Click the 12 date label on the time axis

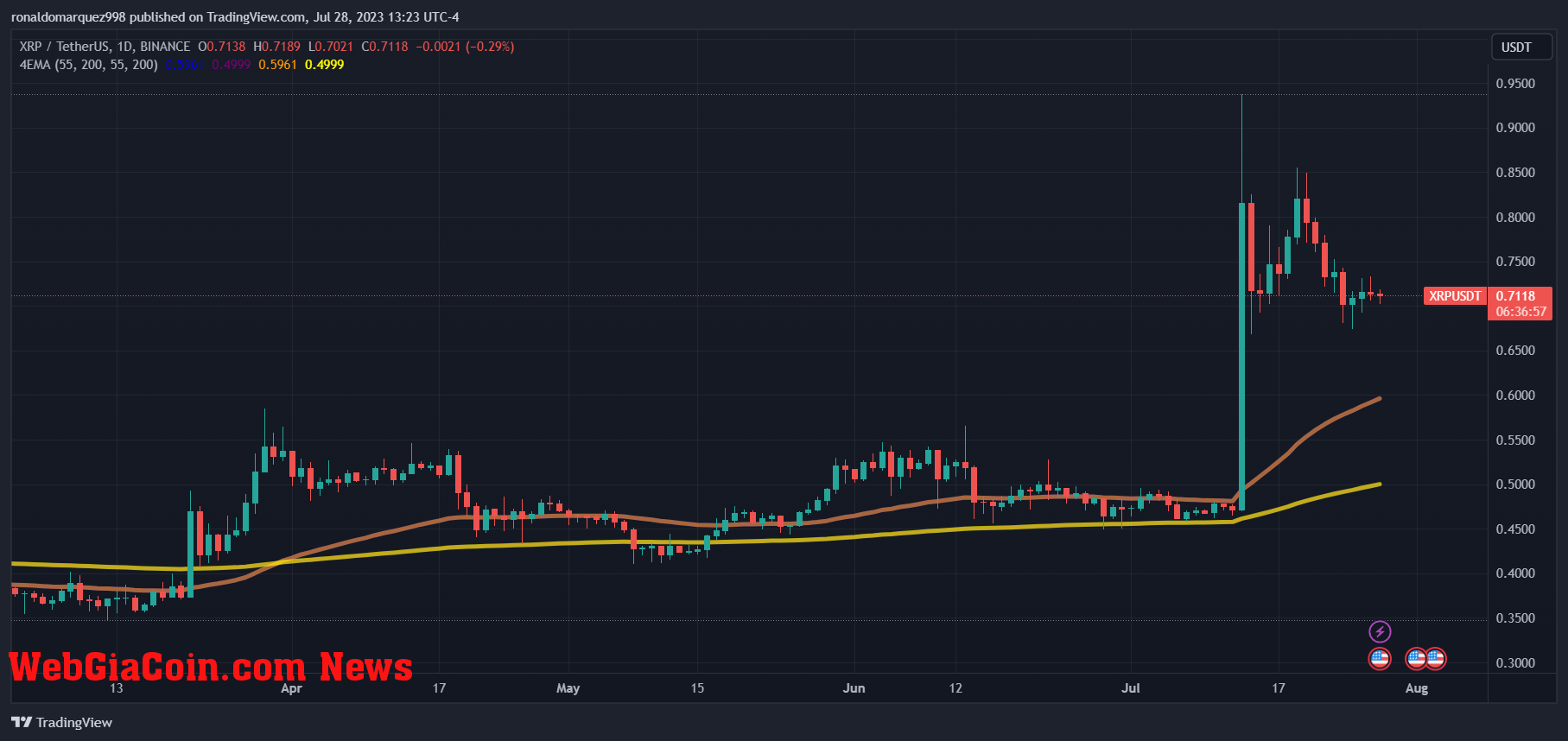pos(955,688)
